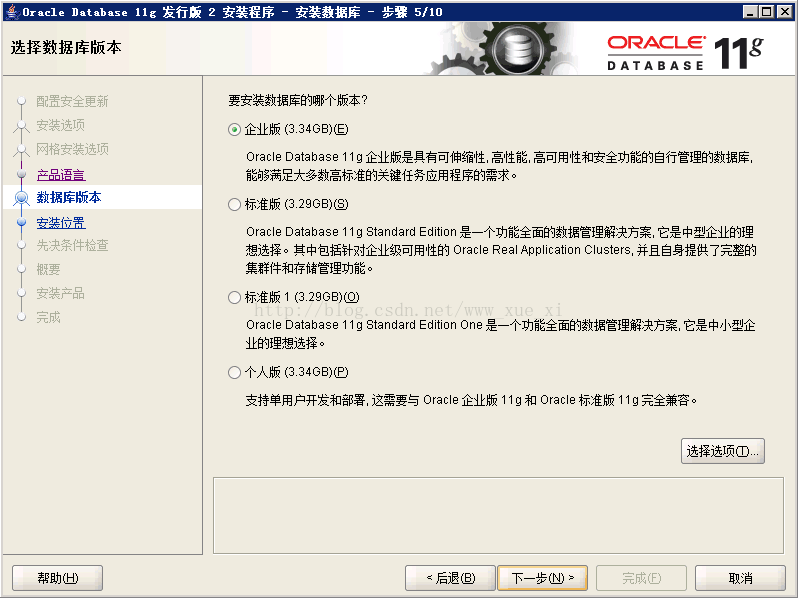Click the step marker beside 安装位置
Viewport: 798px width, 598px height.
click(x=21, y=222)
